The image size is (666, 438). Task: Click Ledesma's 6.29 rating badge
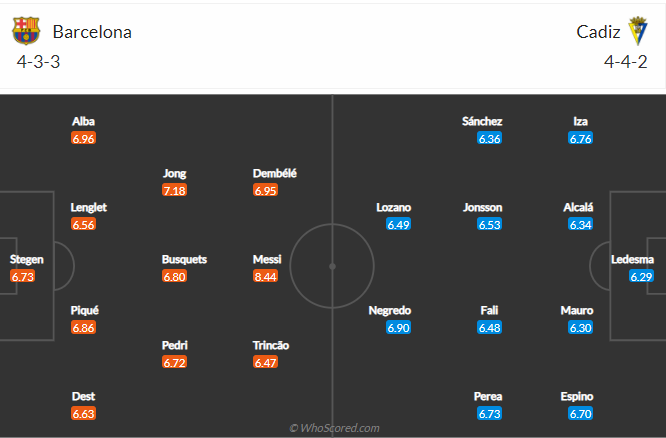641,276
